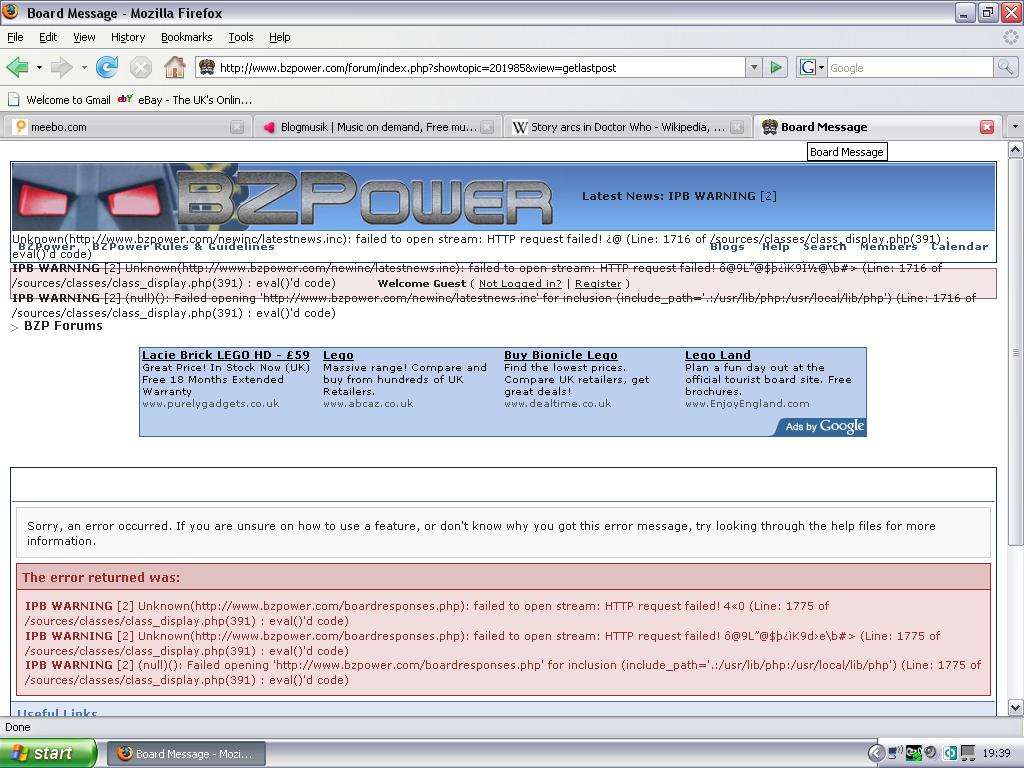Open the Bookmarks menu
The image size is (1024, 768).
187,37
